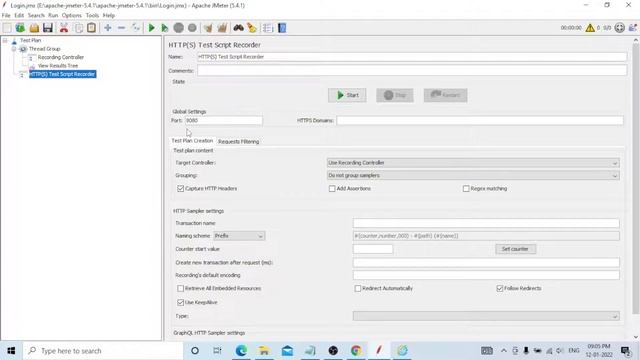
Task: Save the test plan with floppy icon
Action: pos(48,28)
